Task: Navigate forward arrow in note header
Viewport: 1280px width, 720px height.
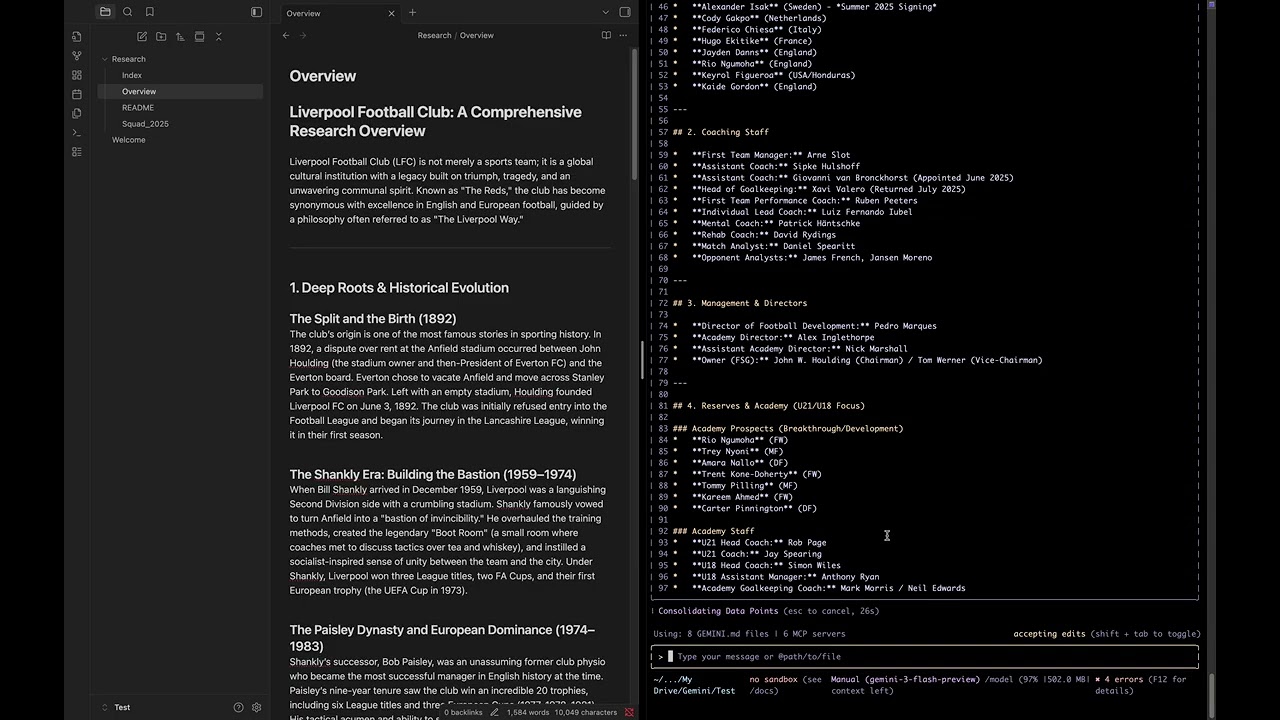Action: click(x=303, y=35)
